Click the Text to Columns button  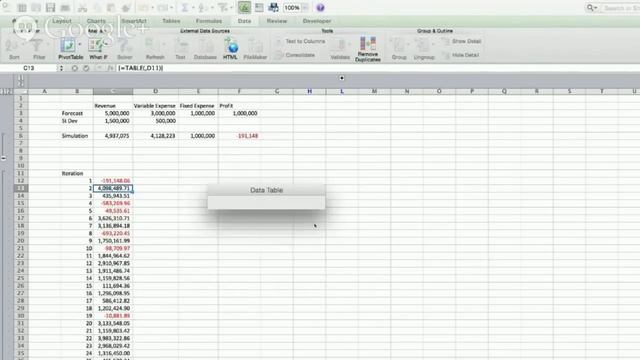click(x=300, y=41)
